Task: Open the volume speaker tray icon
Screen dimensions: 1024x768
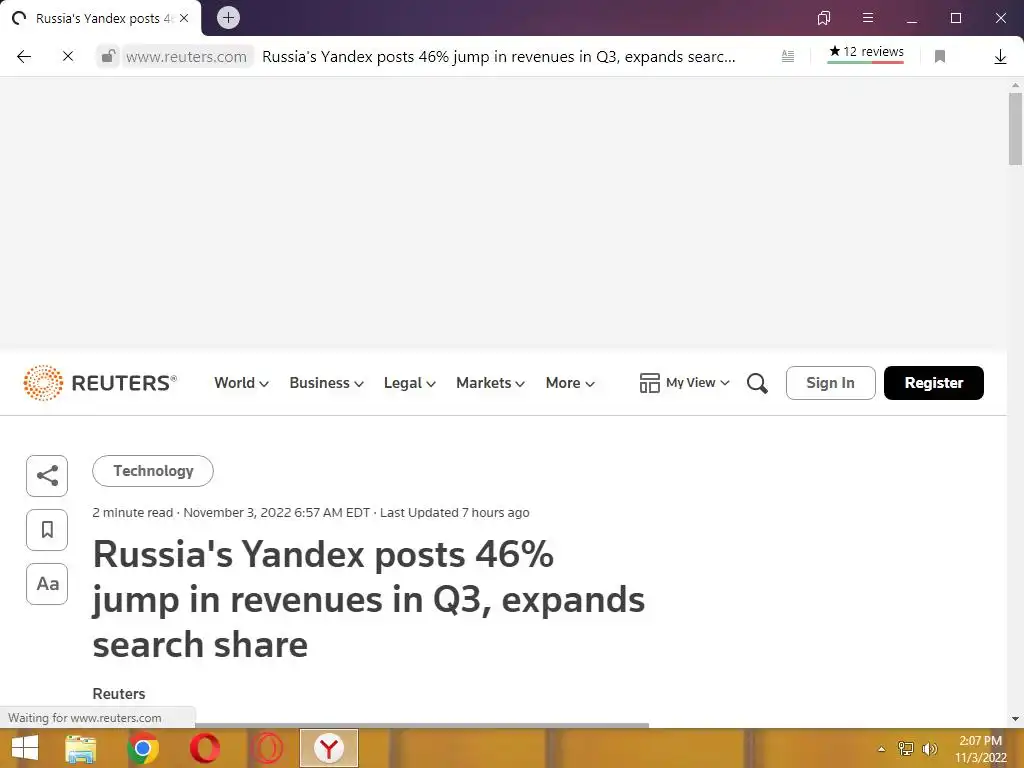Action: point(929,748)
